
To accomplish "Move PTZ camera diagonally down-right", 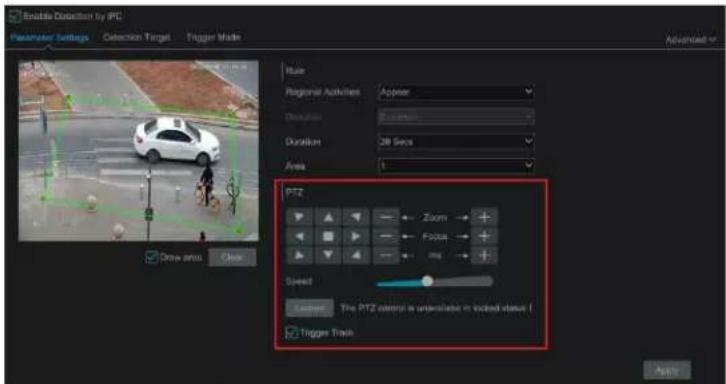I will pyautogui.click(x=356, y=255).
